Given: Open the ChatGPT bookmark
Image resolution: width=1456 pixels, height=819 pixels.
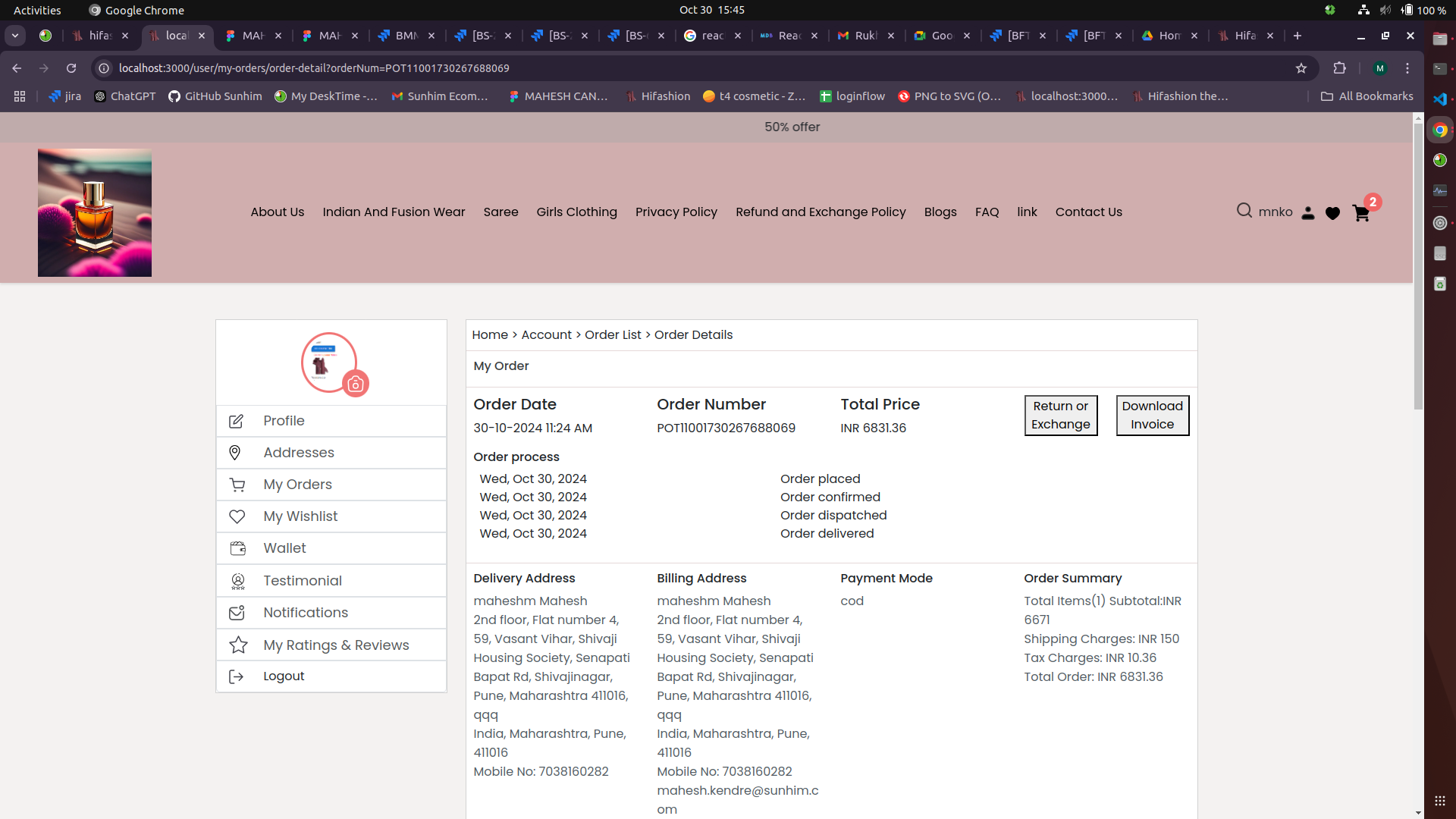Looking at the screenshot, I should point(125,96).
